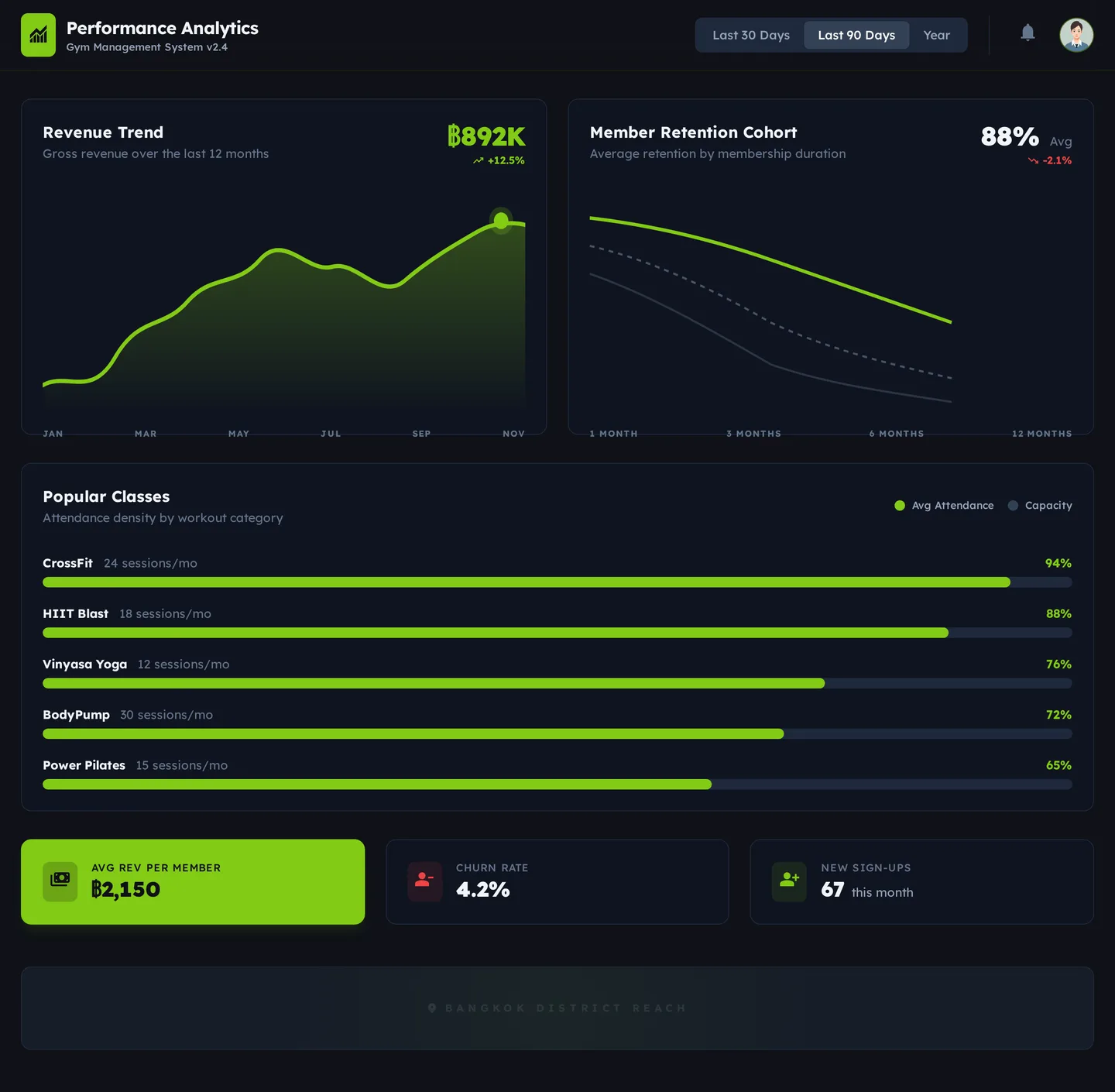Open the Revenue Trend panel title
The image size is (1115, 1092).
[103, 132]
